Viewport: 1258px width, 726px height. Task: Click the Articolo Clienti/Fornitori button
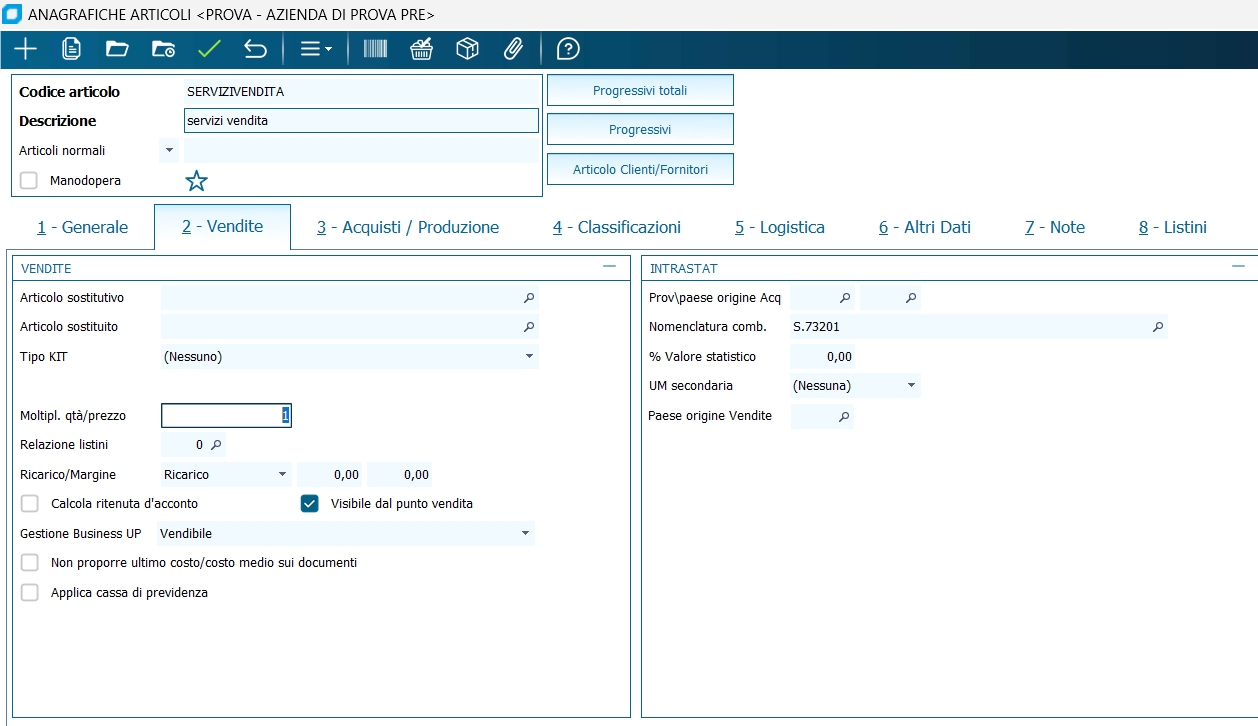[x=640, y=170]
